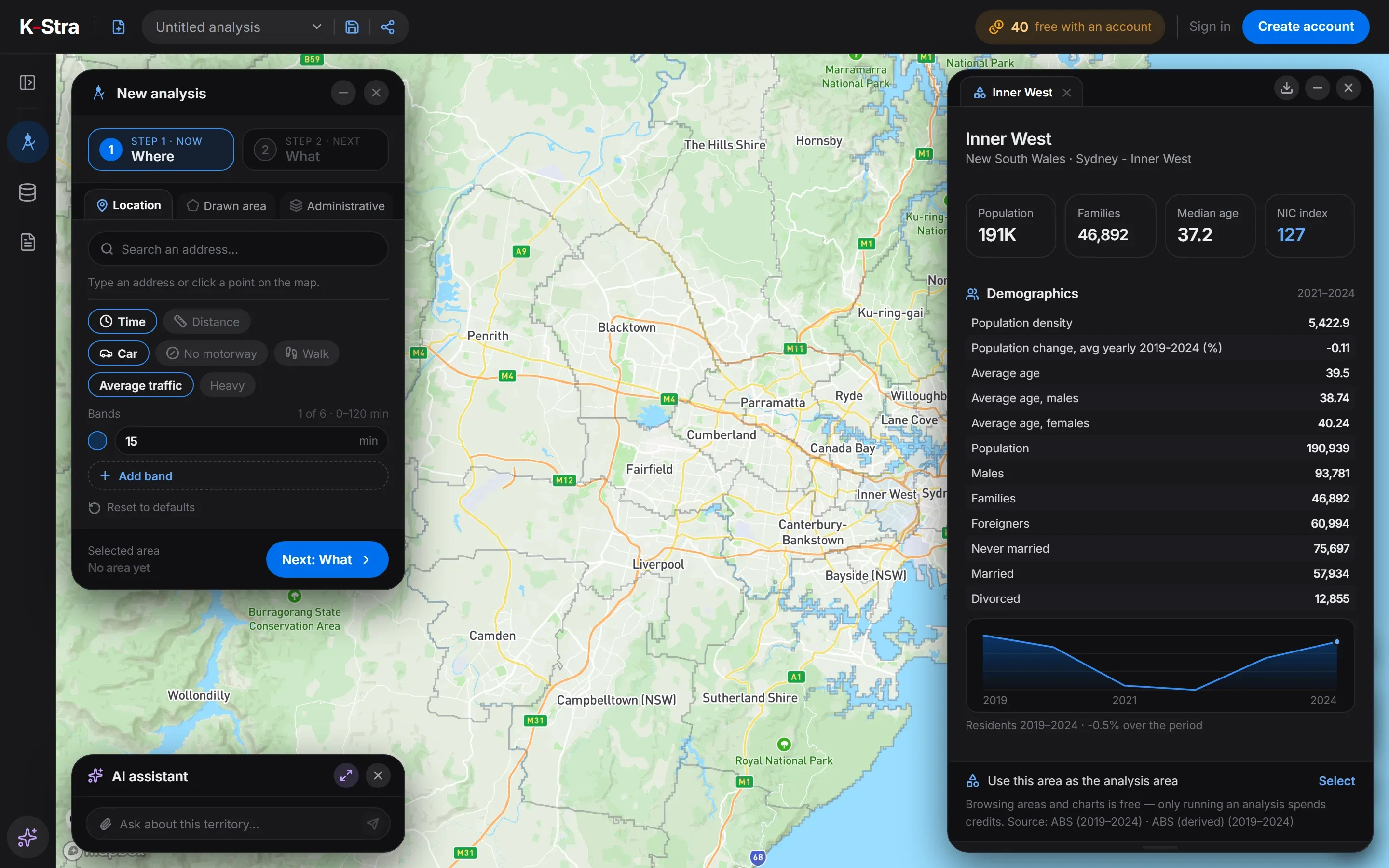The height and width of the screenshot is (868, 1389).
Task: Click the NIC index 127 card
Action: tap(1310, 226)
